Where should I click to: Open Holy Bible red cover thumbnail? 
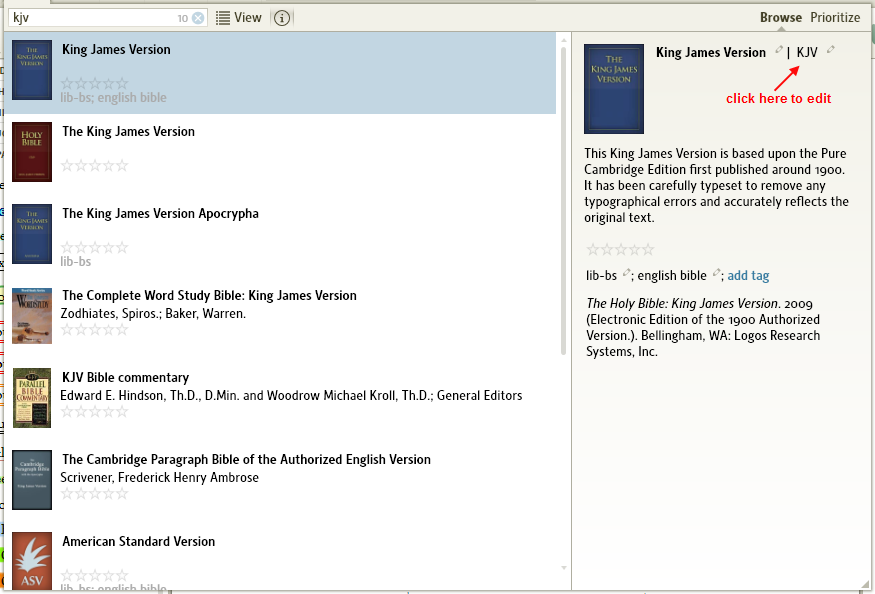coord(32,152)
